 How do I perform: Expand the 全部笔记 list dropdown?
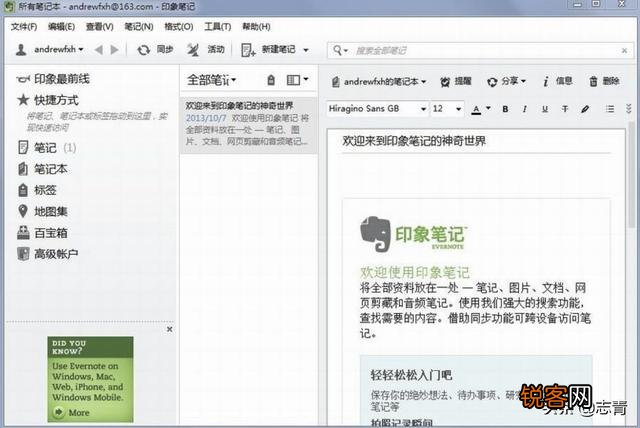[211, 80]
